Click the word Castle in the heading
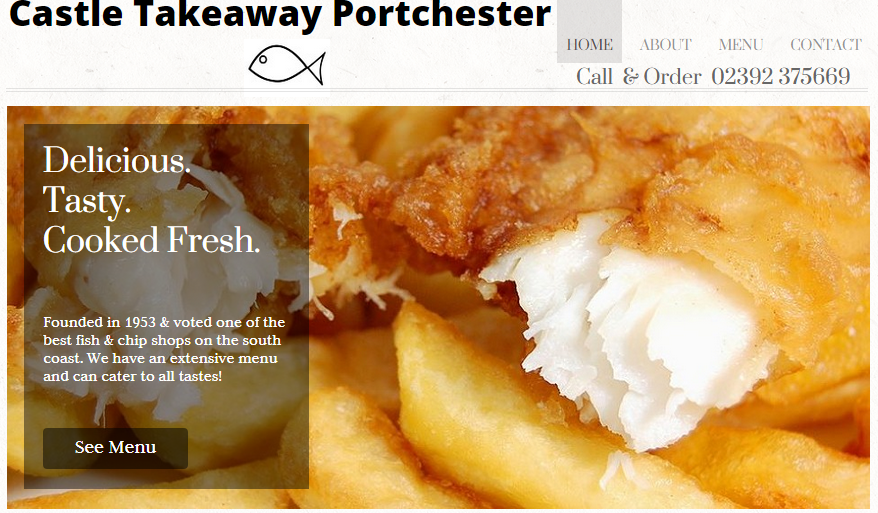878x513 pixels. pyautogui.click(x=66, y=13)
